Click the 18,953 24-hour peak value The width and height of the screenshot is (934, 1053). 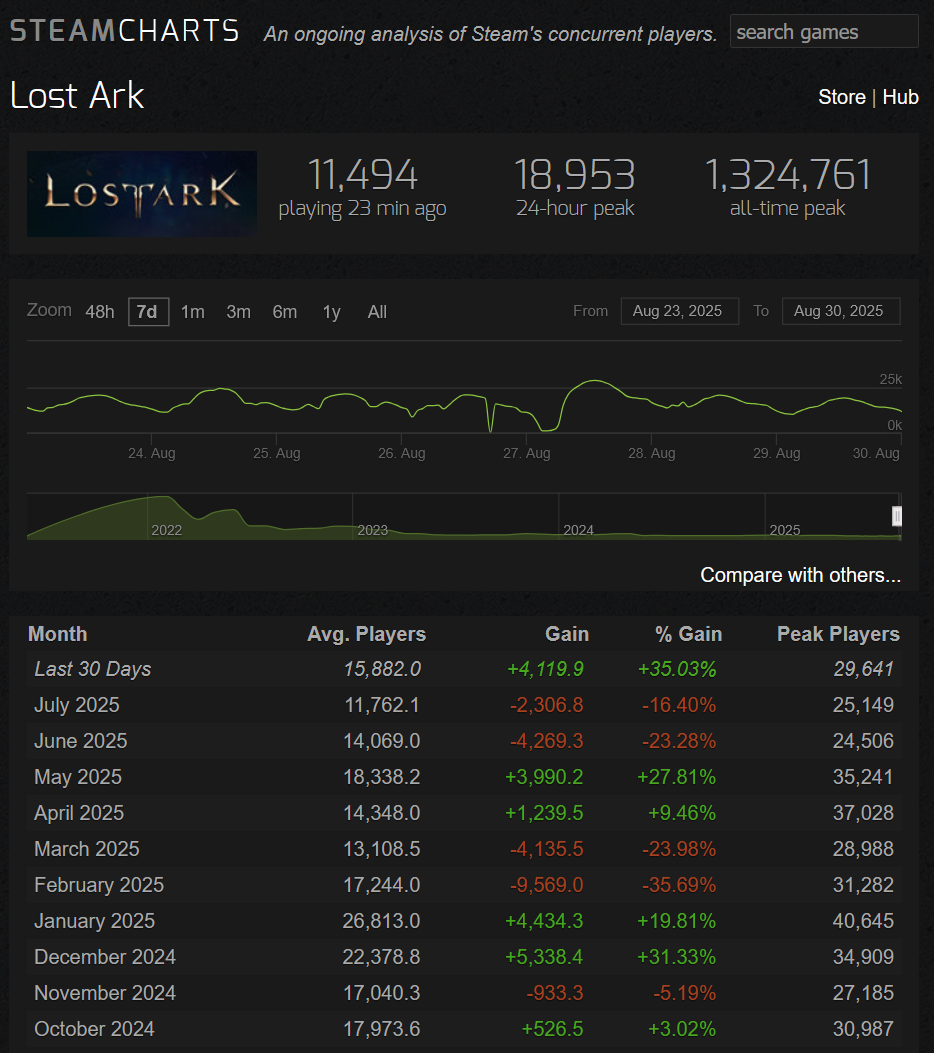tap(575, 175)
